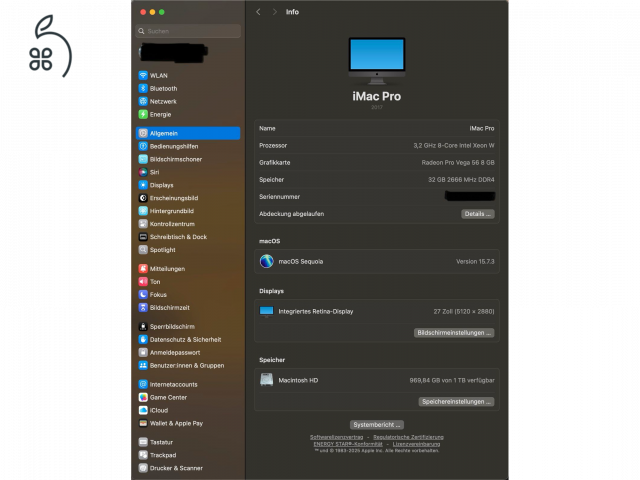The width and height of the screenshot is (640, 480).
Task: Open the Mitteilungen bell icon
Action: 143,269
